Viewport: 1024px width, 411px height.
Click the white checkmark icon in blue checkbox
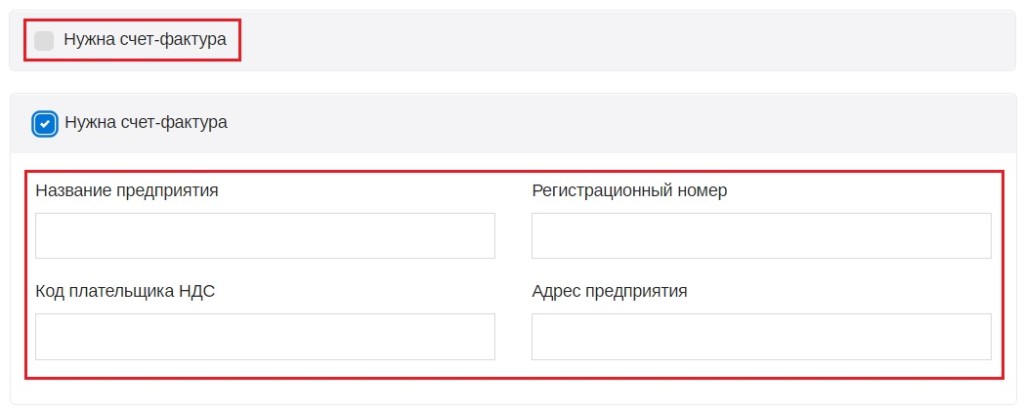tap(45, 123)
